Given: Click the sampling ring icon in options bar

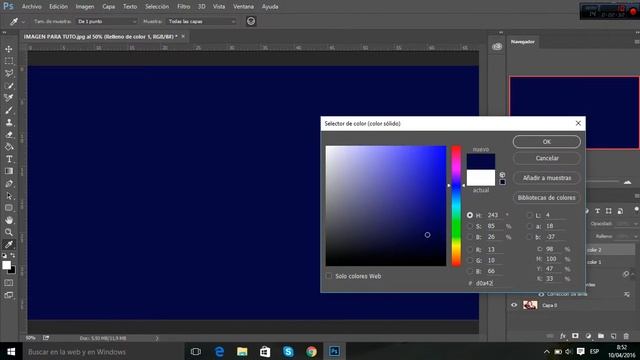Looking at the screenshot, I should coord(251,21).
